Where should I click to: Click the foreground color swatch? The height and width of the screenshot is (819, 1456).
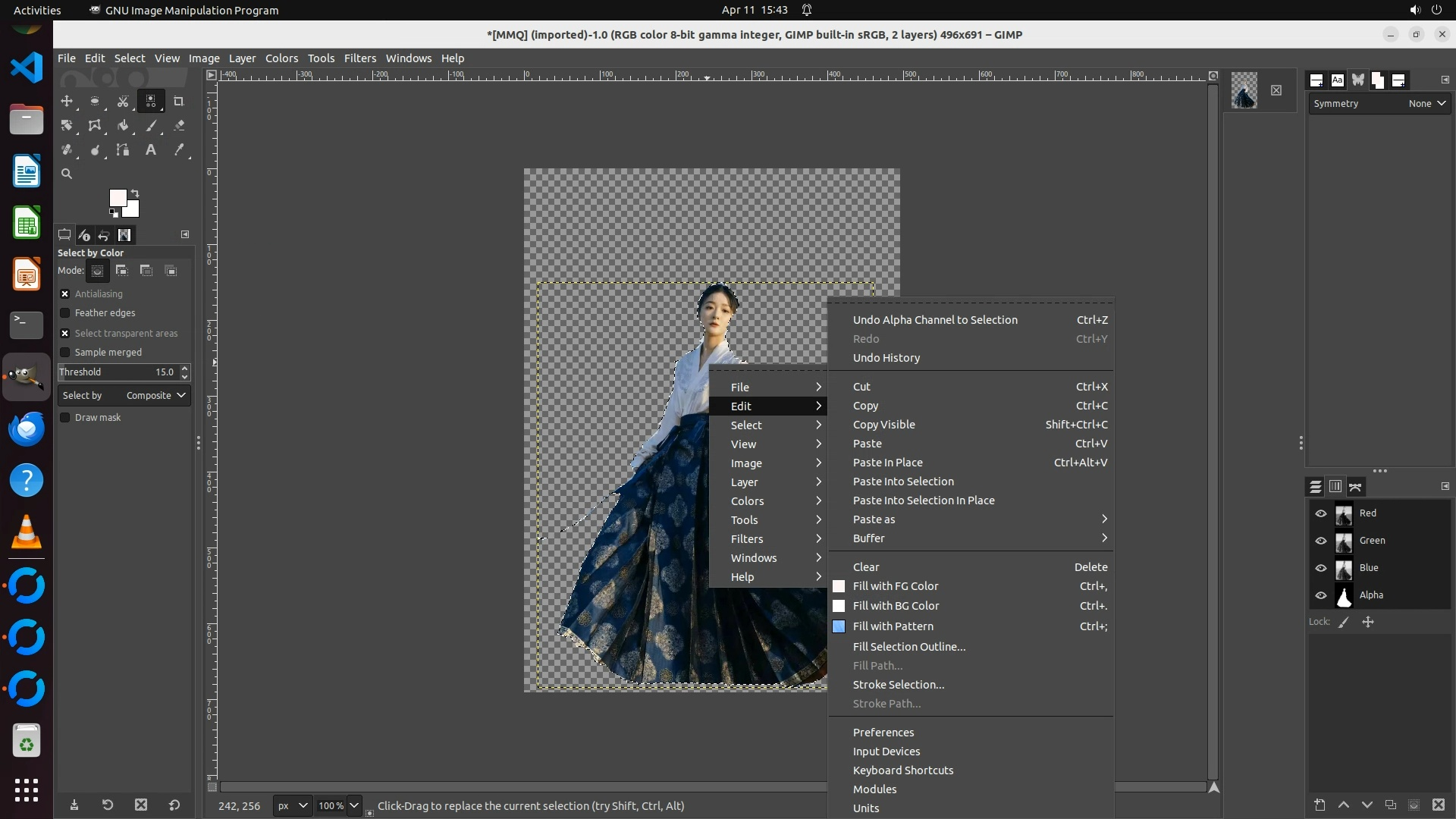(118, 198)
